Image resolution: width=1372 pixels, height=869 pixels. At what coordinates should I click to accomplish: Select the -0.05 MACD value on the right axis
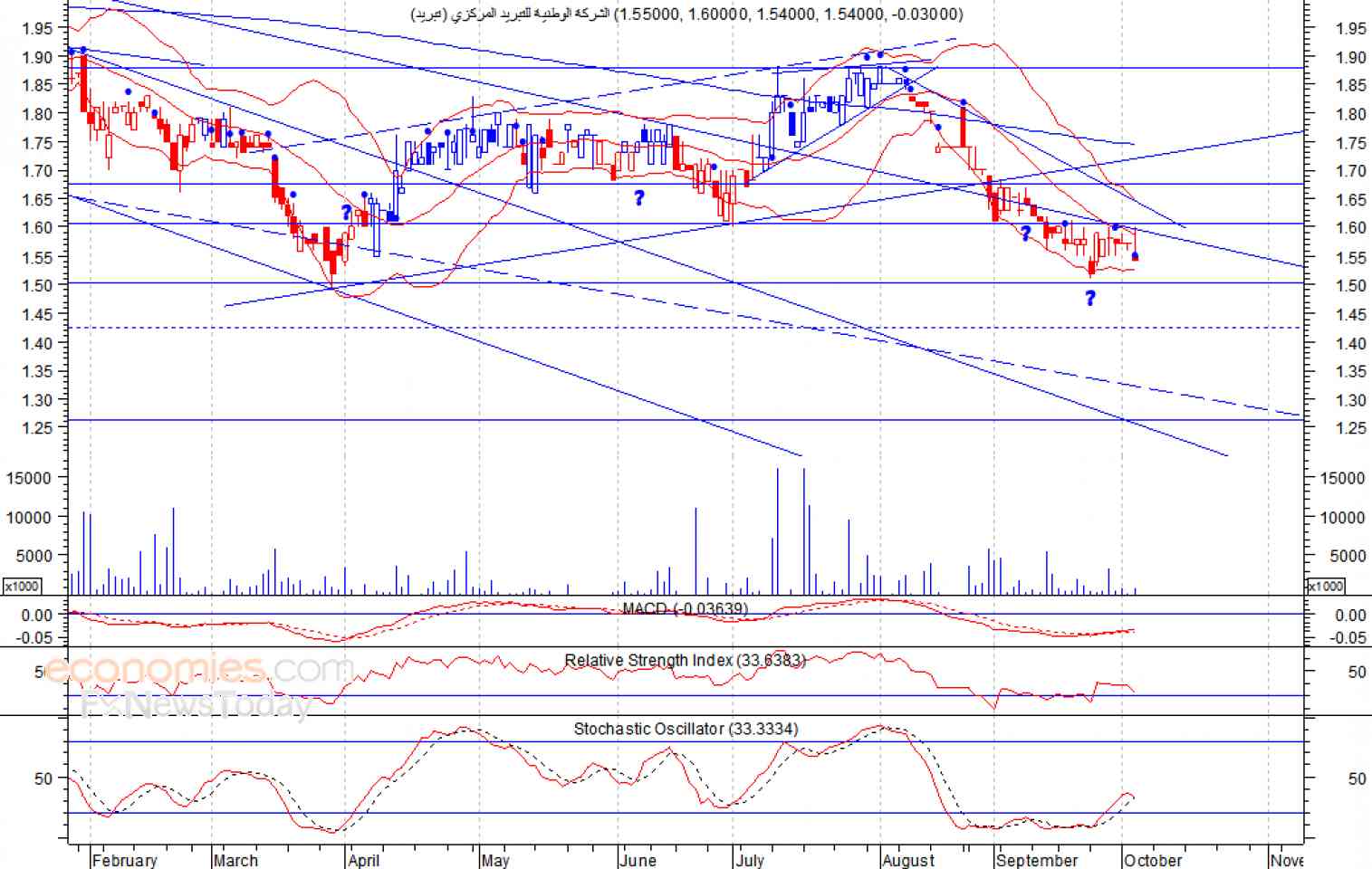tap(1348, 637)
